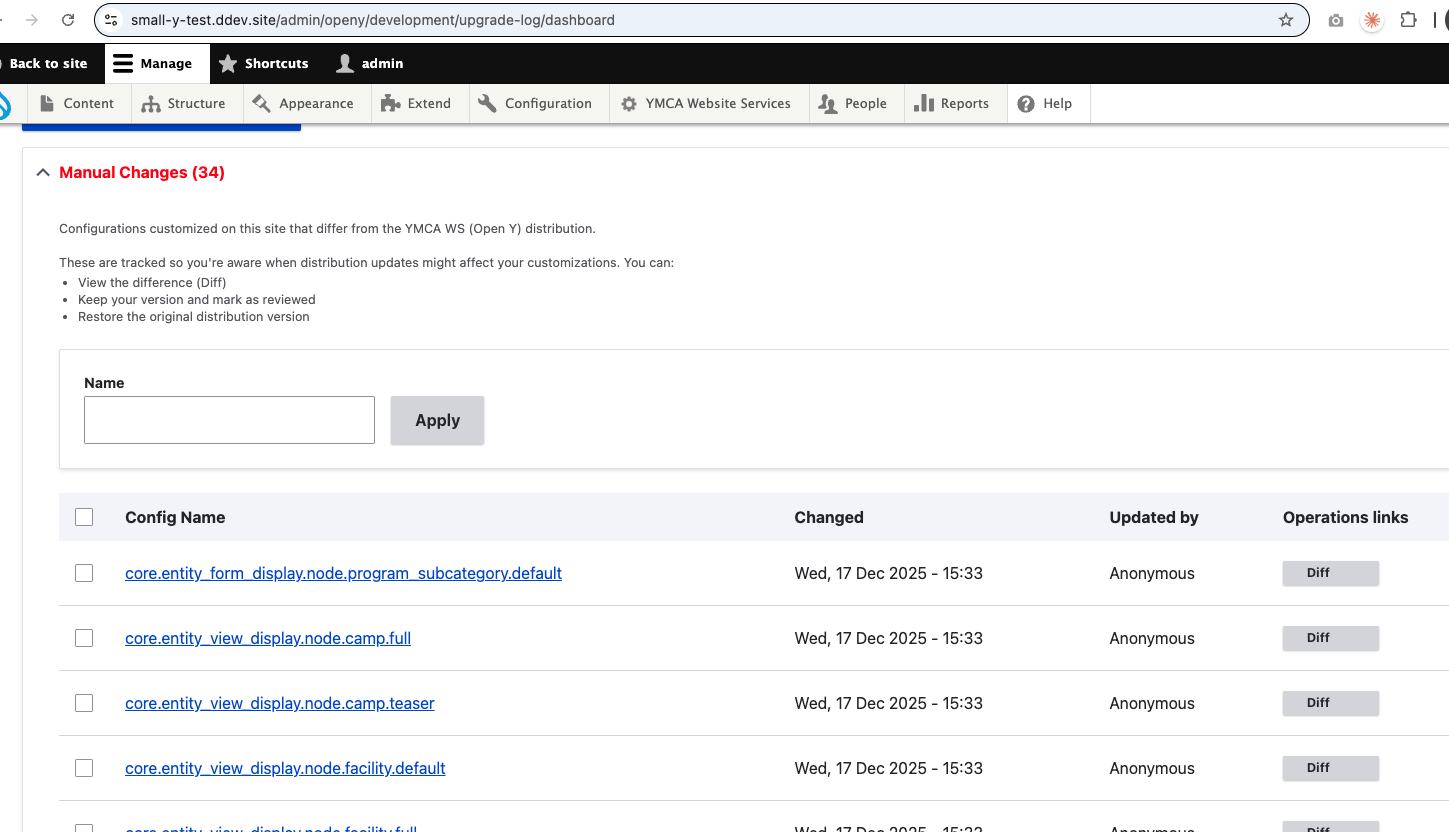Click the camera screenshot extension icon
Screen dimensions: 1449x832
1335,20
